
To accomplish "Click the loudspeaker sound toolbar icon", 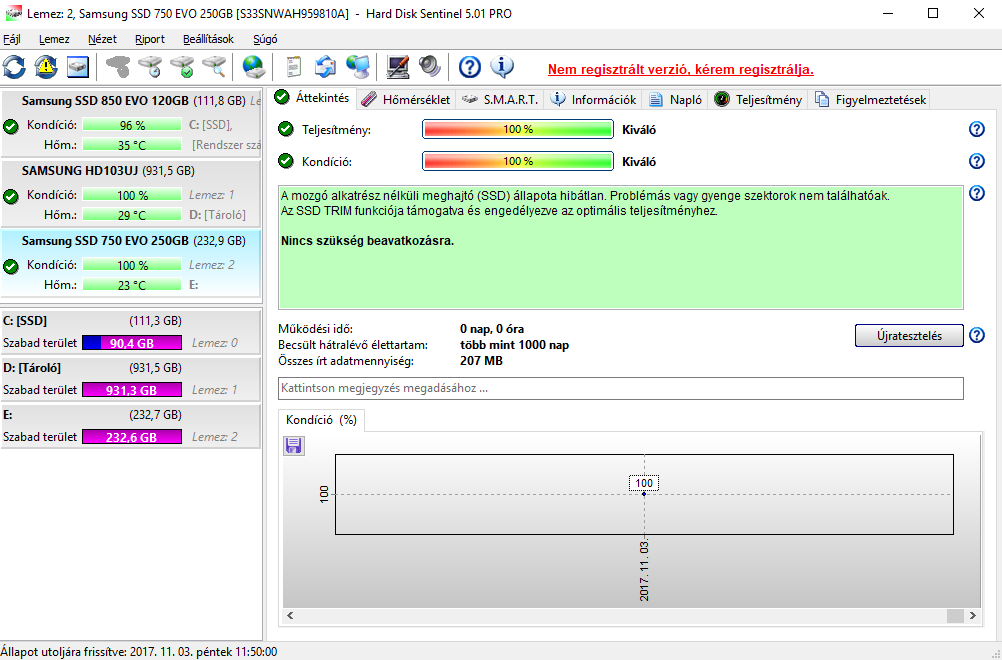I will 429,66.
